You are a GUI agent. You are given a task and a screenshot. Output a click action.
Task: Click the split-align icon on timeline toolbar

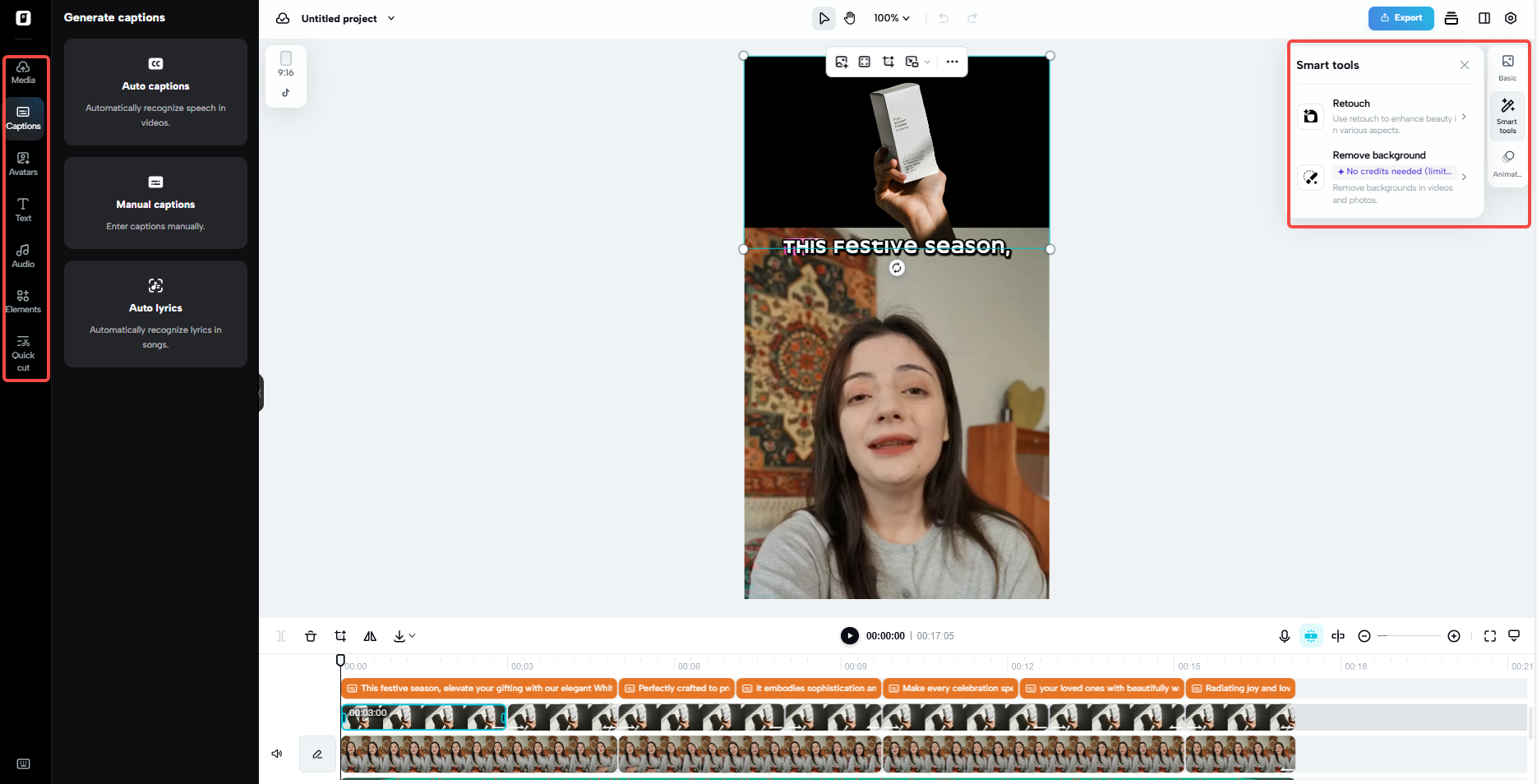click(x=1338, y=636)
